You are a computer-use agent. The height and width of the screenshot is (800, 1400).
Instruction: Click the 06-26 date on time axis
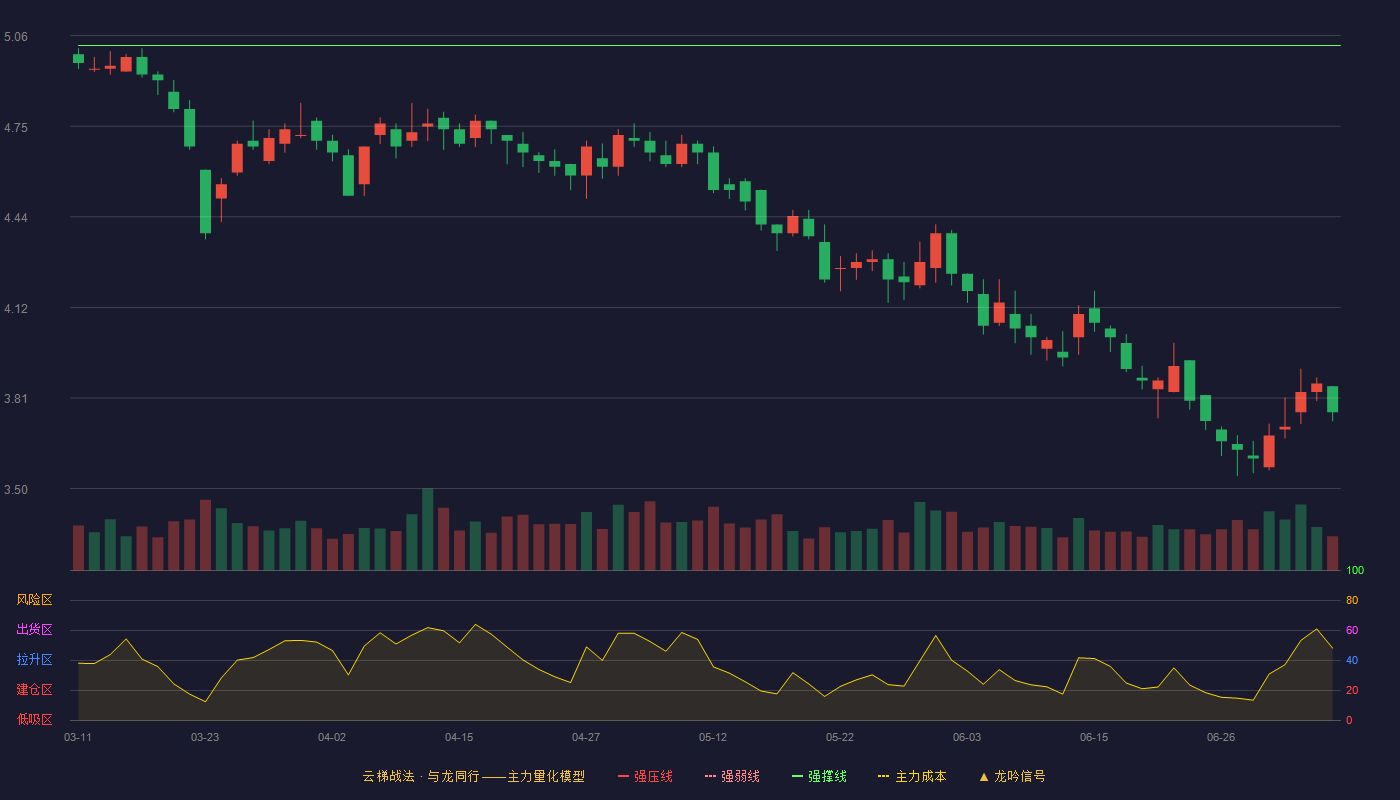click(1221, 737)
